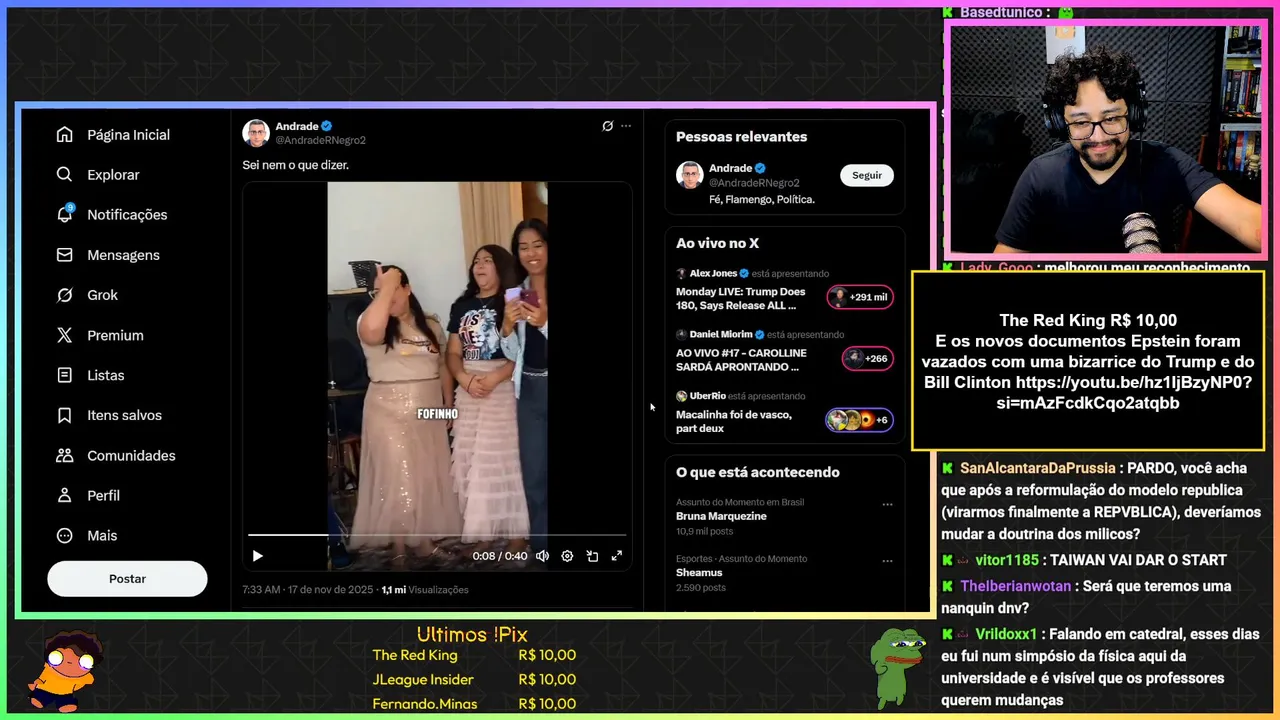The height and width of the screenshot is (720, 1280).
Task: Open Grok icon in sidebar
Action: (64, 295)
